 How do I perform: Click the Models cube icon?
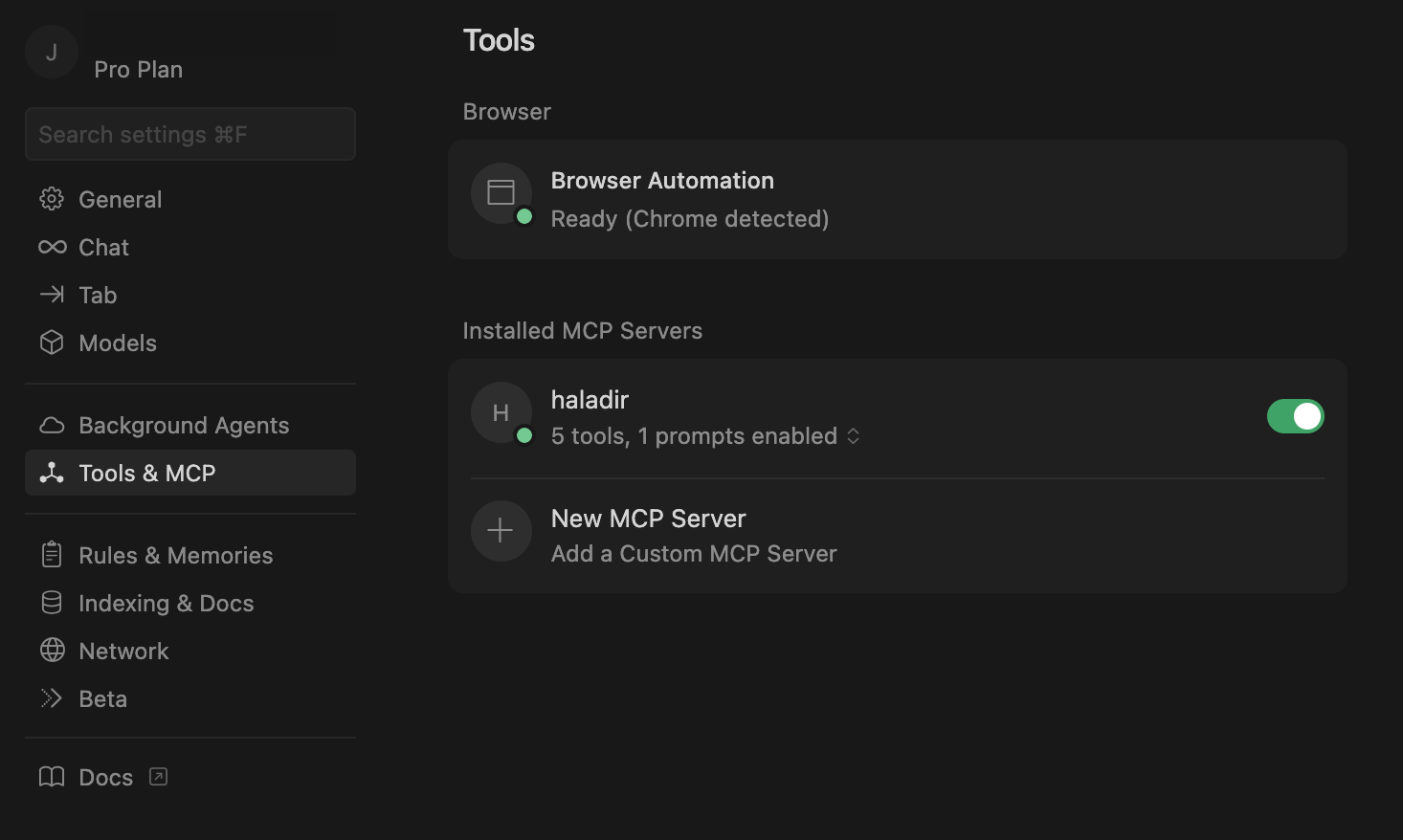(52, 343)
